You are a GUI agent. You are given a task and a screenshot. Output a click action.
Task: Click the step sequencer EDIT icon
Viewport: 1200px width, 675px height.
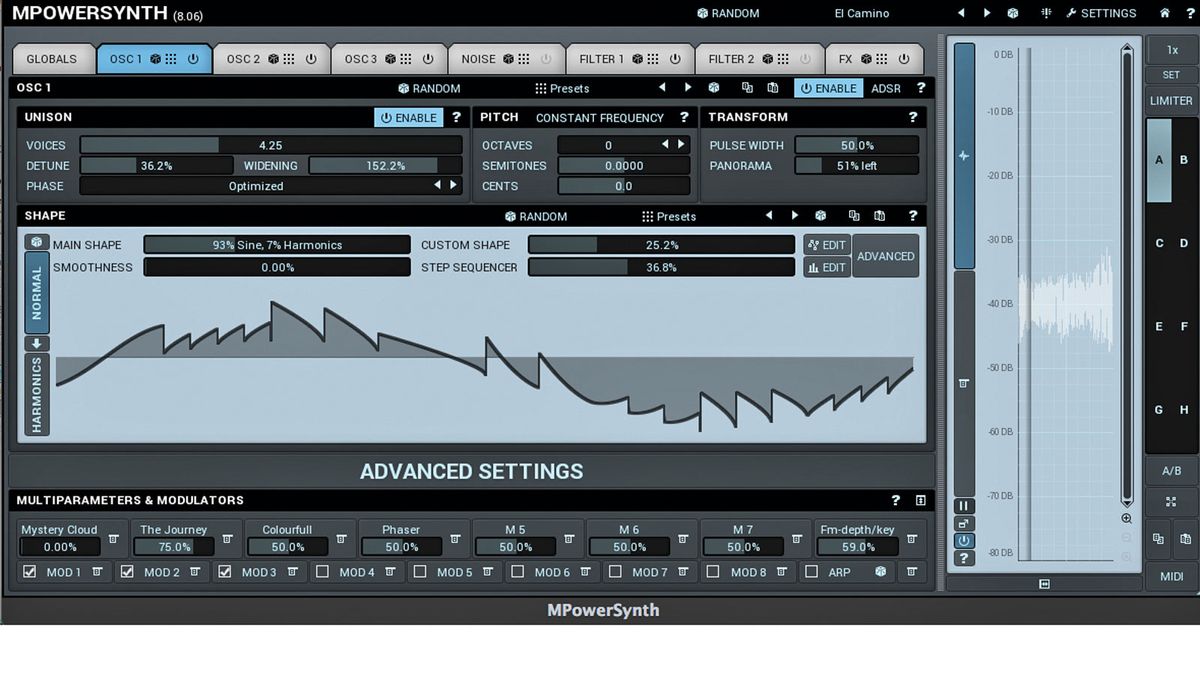pos(825,267)
